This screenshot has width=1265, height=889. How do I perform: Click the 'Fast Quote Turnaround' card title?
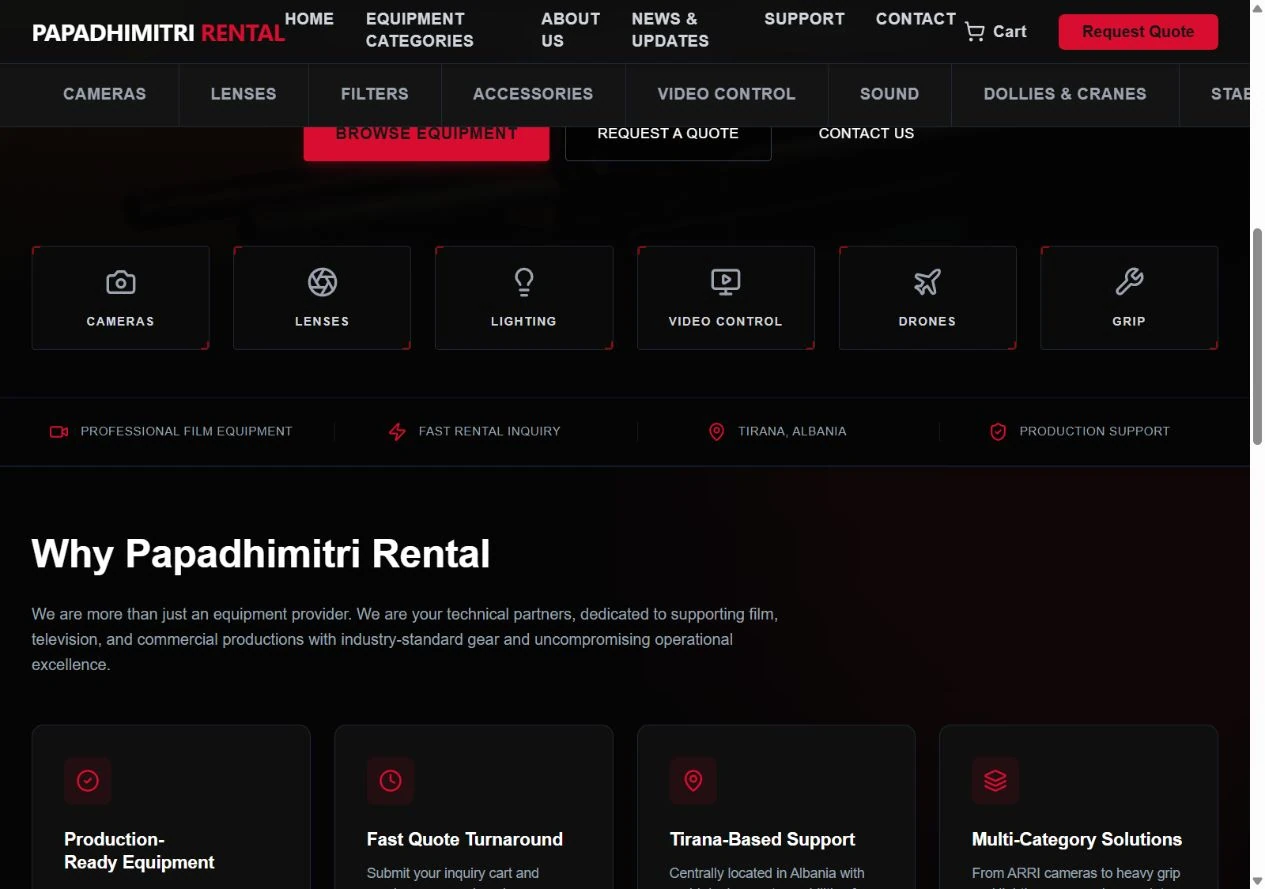pos(465,840)
